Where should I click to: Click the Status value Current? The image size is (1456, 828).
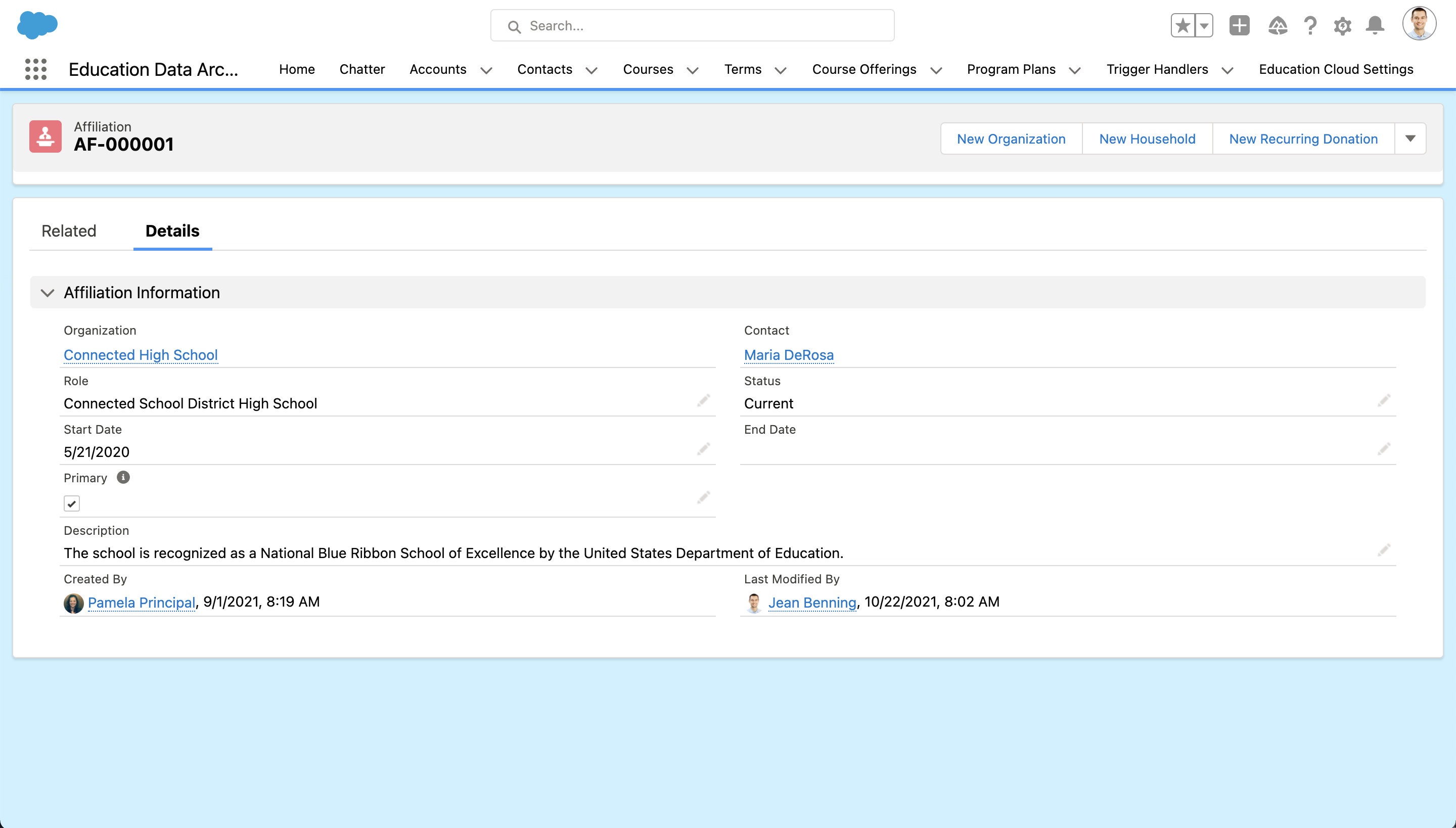(768, 403)
